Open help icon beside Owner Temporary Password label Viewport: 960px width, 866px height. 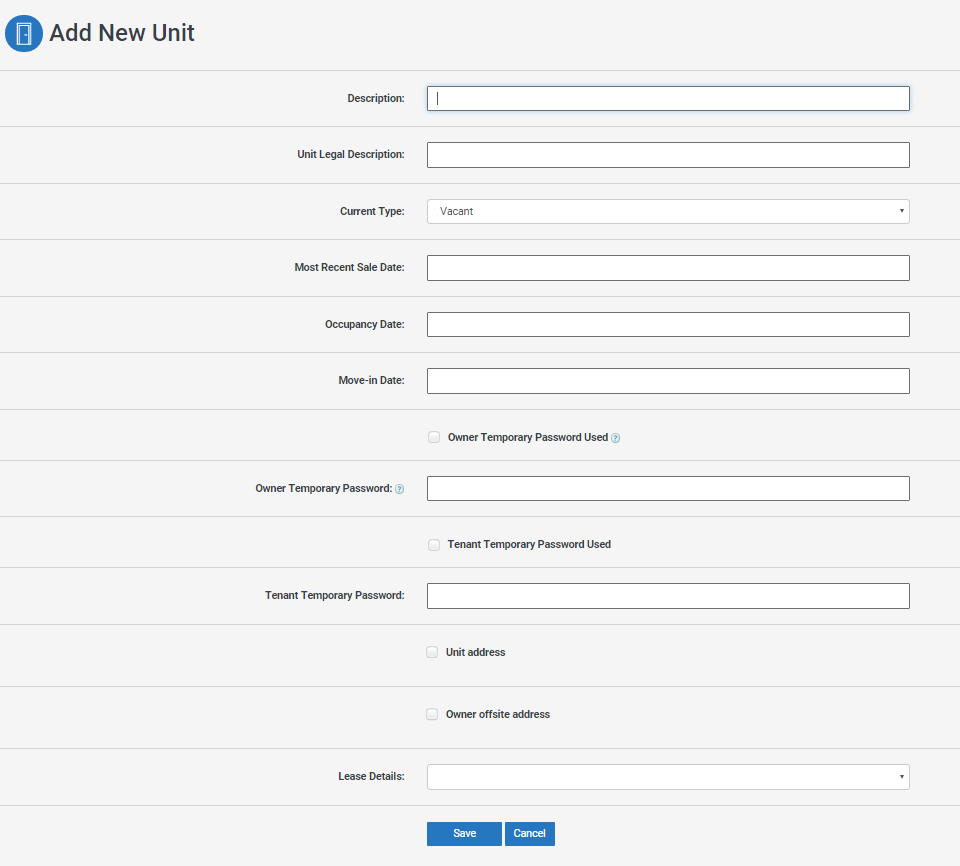coord(399,489)
